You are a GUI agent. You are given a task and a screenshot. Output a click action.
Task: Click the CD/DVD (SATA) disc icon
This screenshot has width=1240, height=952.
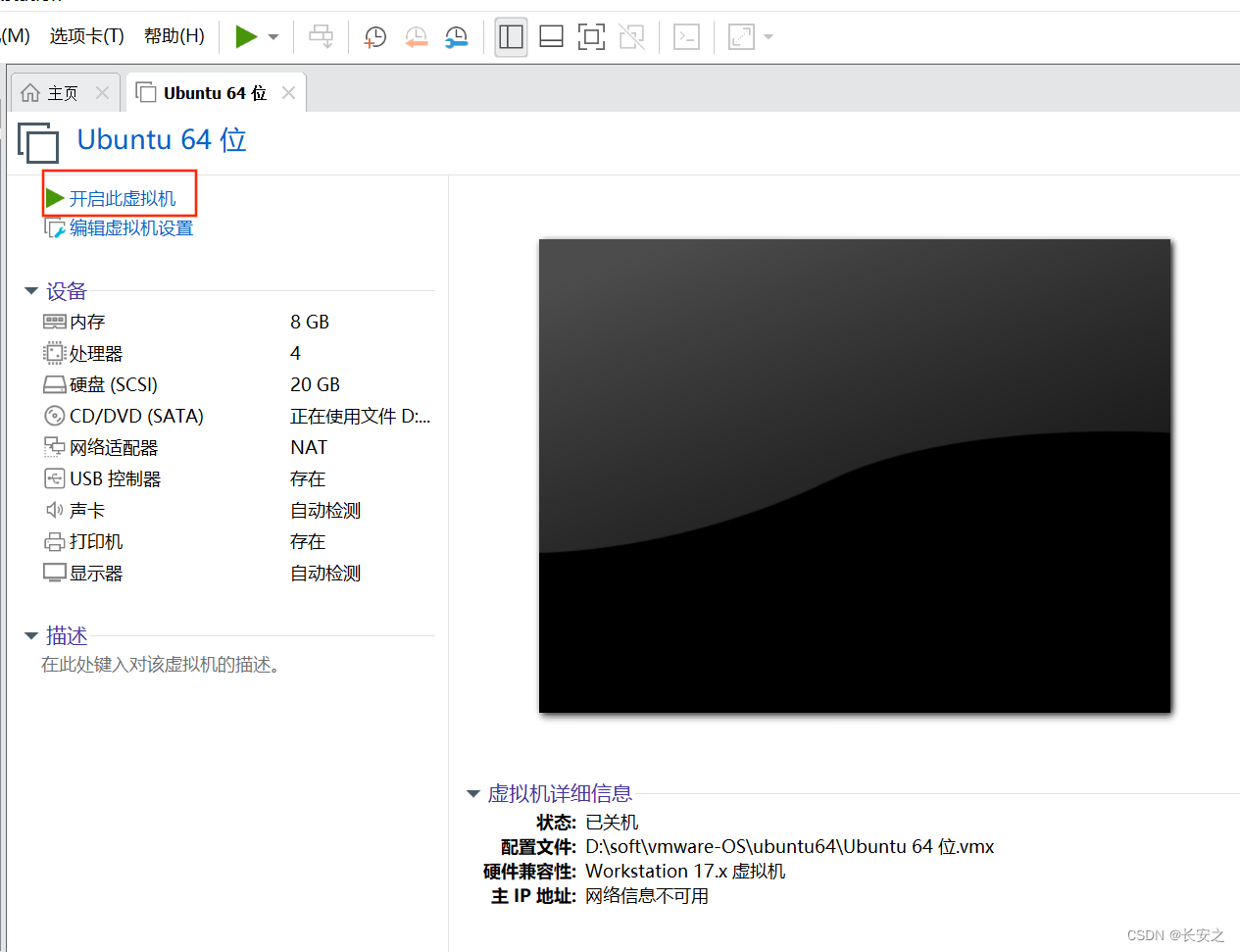[55, 416]
